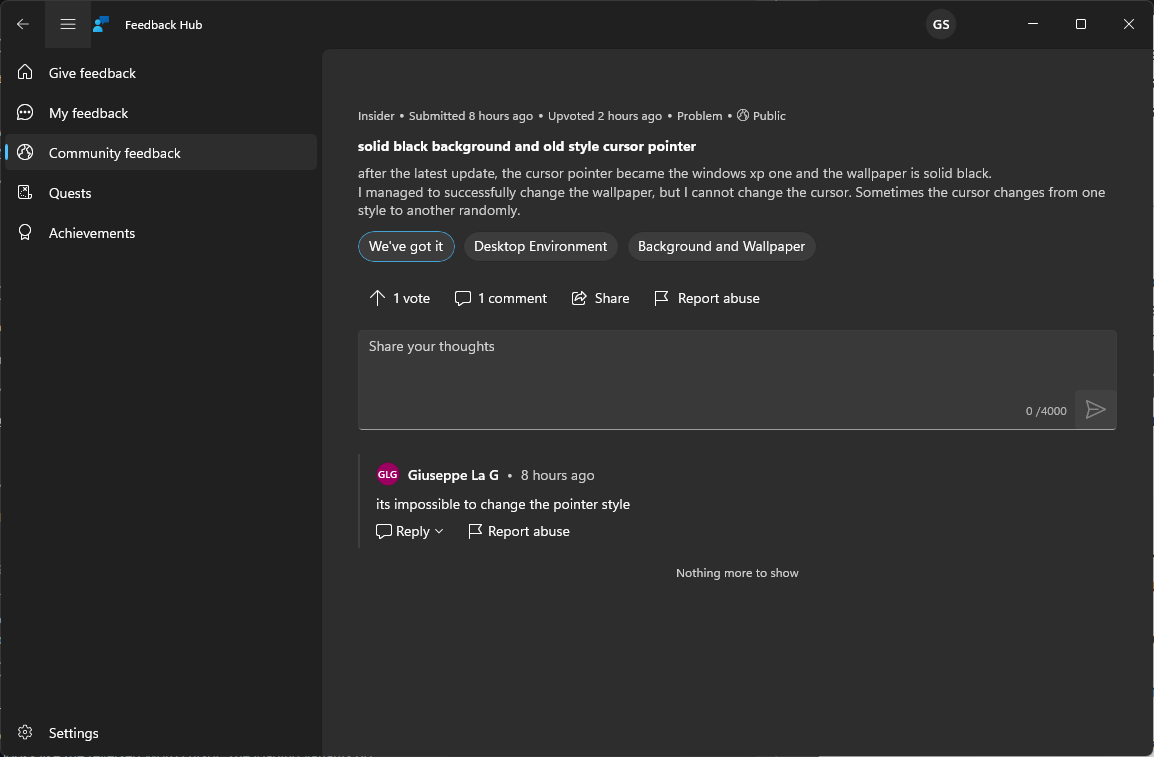Maximize the Feedback Hub window
The height and width of the screenshot is (757, 1154).
[x=1080, y=24]
